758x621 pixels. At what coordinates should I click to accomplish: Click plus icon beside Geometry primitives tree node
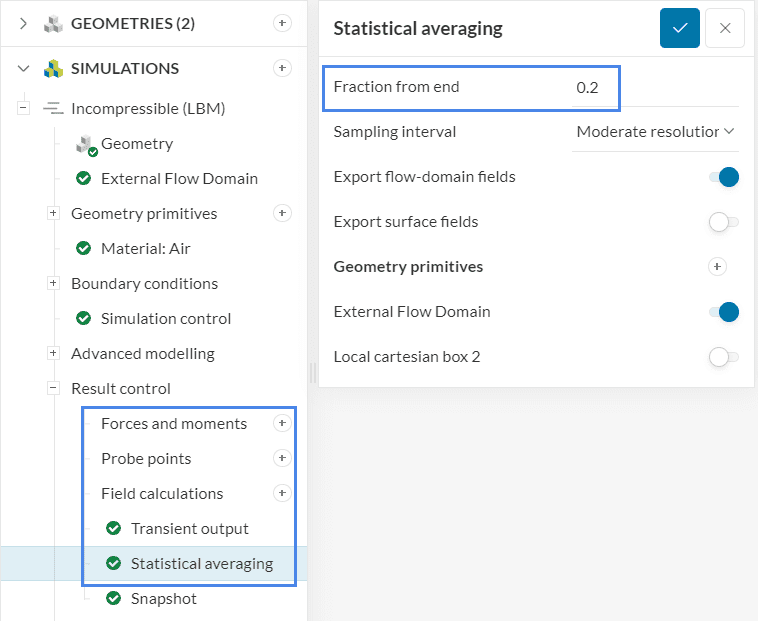[x=282, y=213]
